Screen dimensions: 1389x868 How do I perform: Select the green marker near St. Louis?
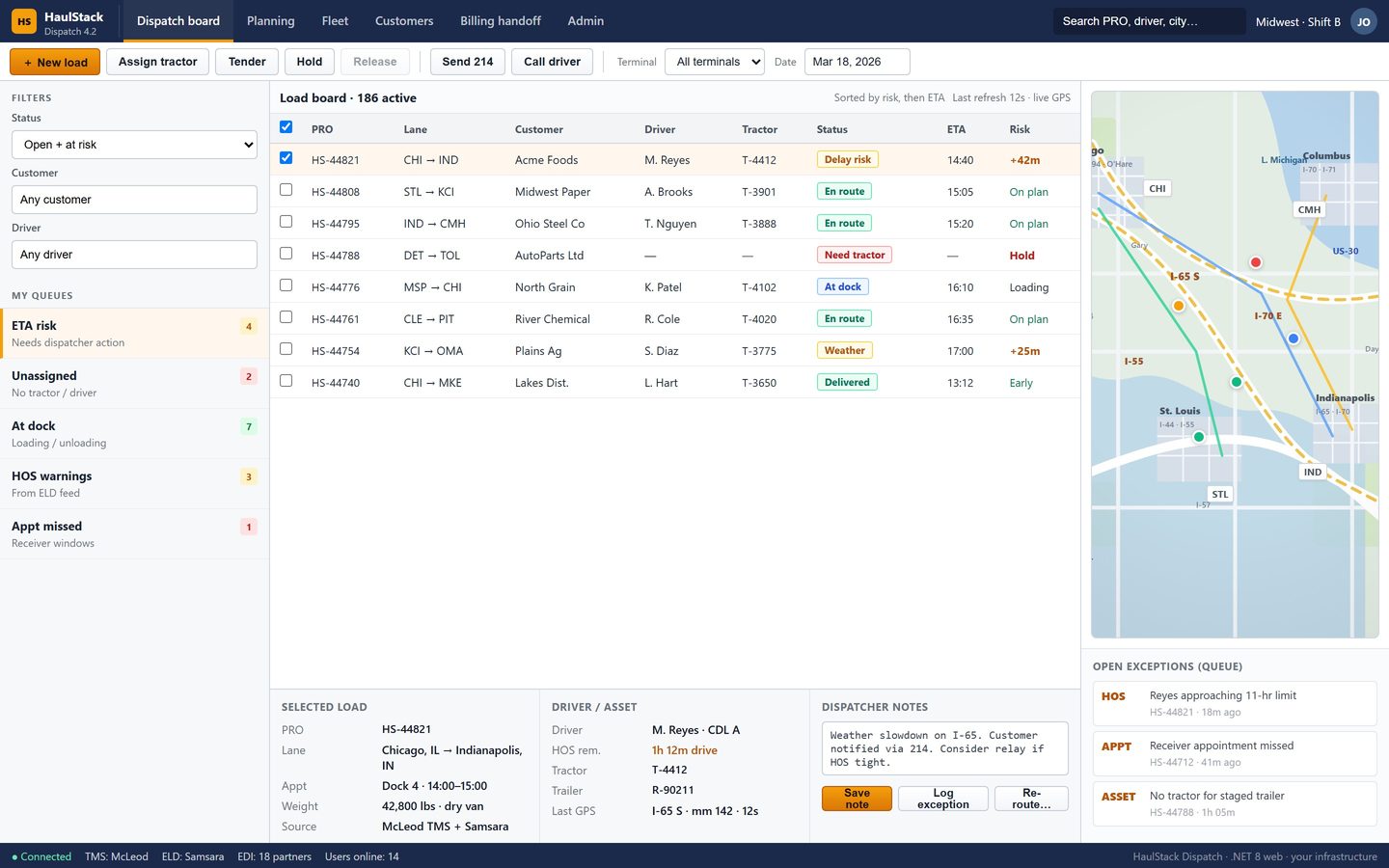pyautogui.click(x=1199, y=437)
